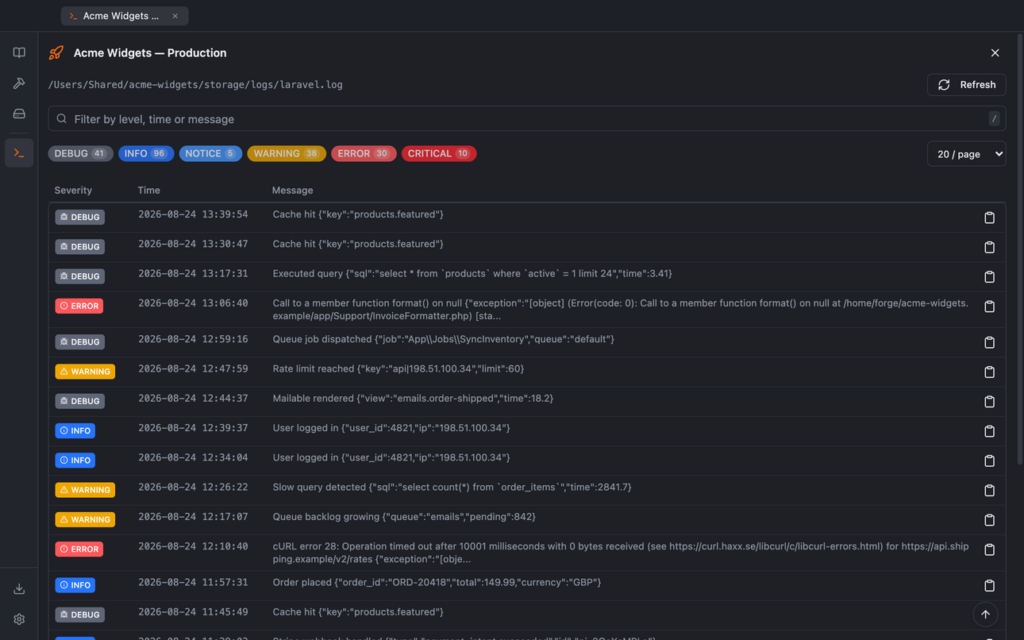This screenshot has height=640, width=1024.
Task: Toggle the ERROR level filter
Action: point(364,153)
